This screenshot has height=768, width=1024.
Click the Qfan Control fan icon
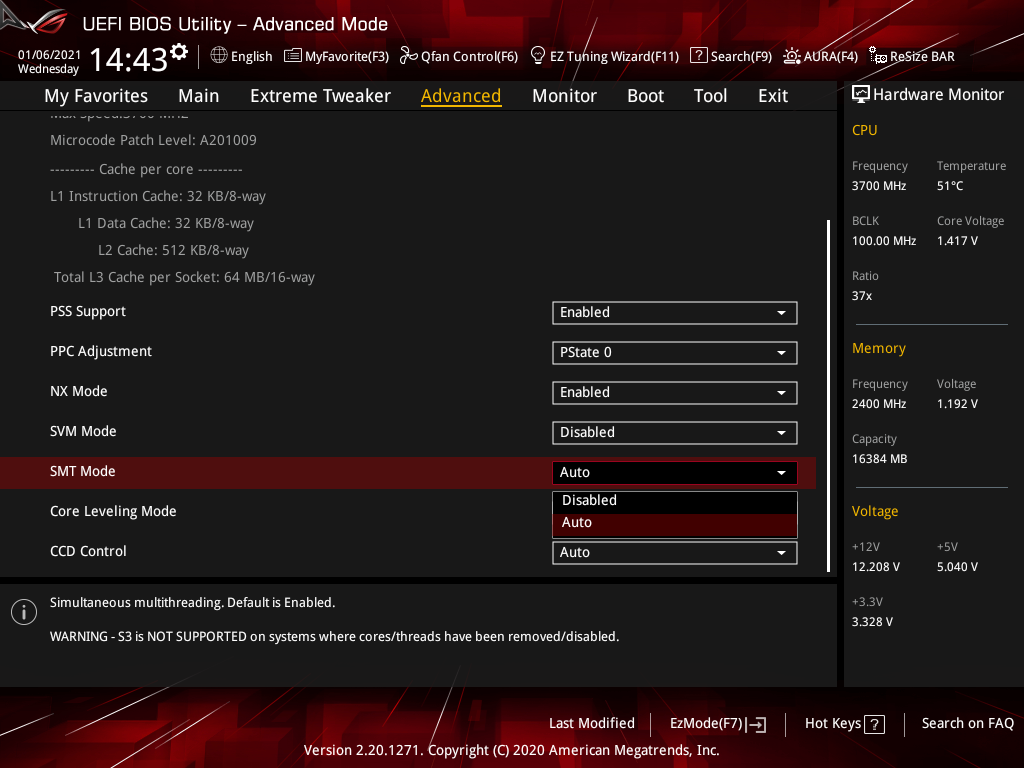click(x=408, y=56)
